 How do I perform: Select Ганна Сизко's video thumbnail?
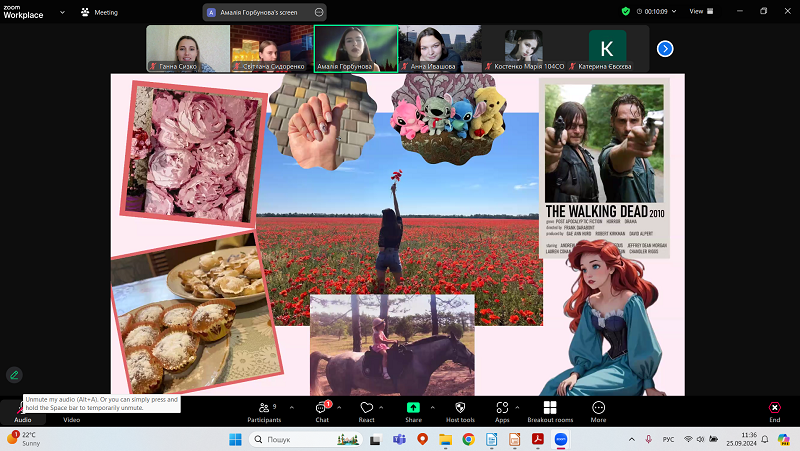tap(188, 48)
